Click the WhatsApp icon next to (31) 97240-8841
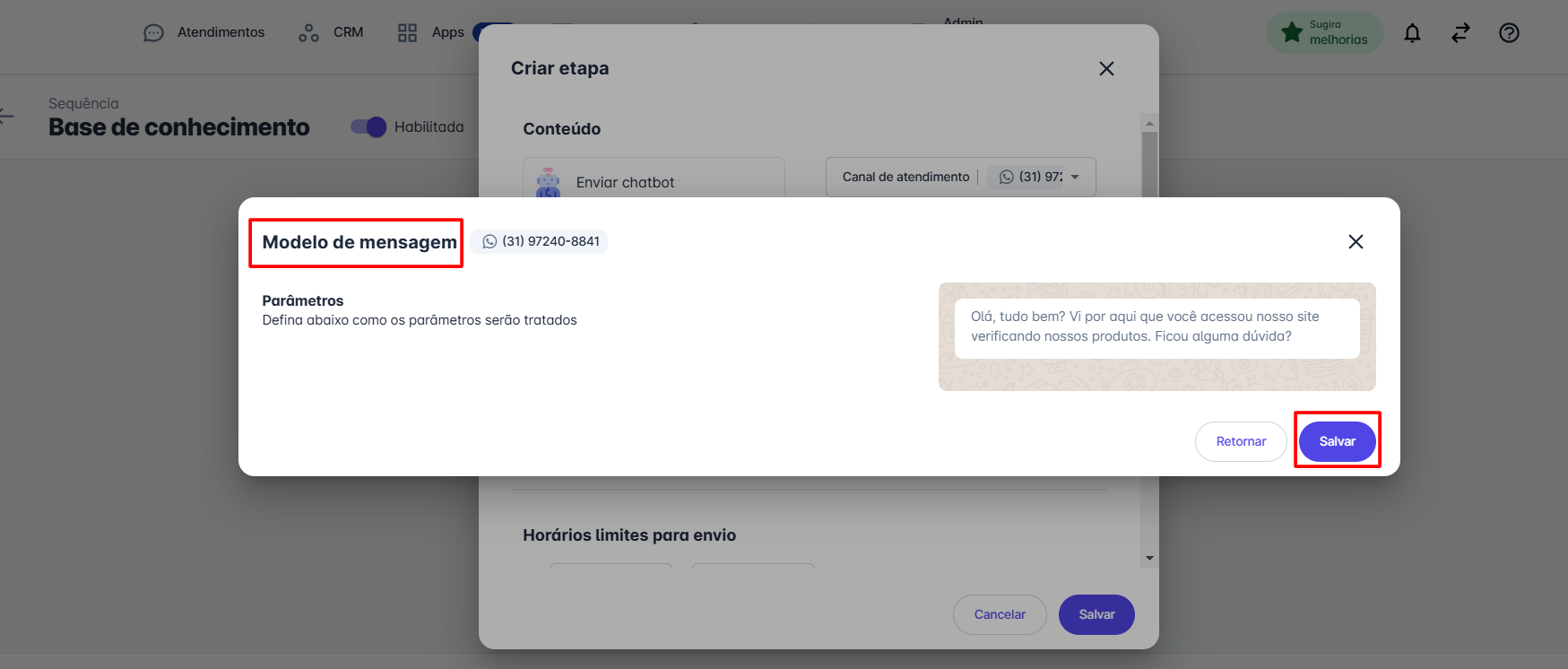Viewport: 1568px width, 669px height. [489, 240]
